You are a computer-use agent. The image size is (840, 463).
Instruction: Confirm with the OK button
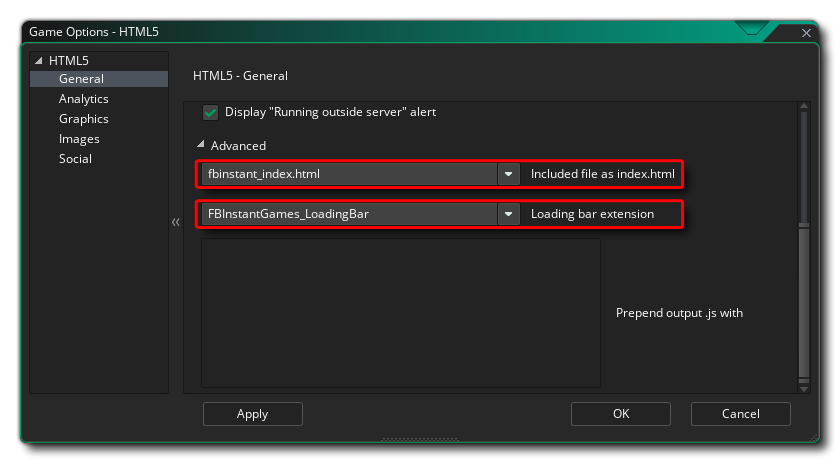(x=621, y=414)
